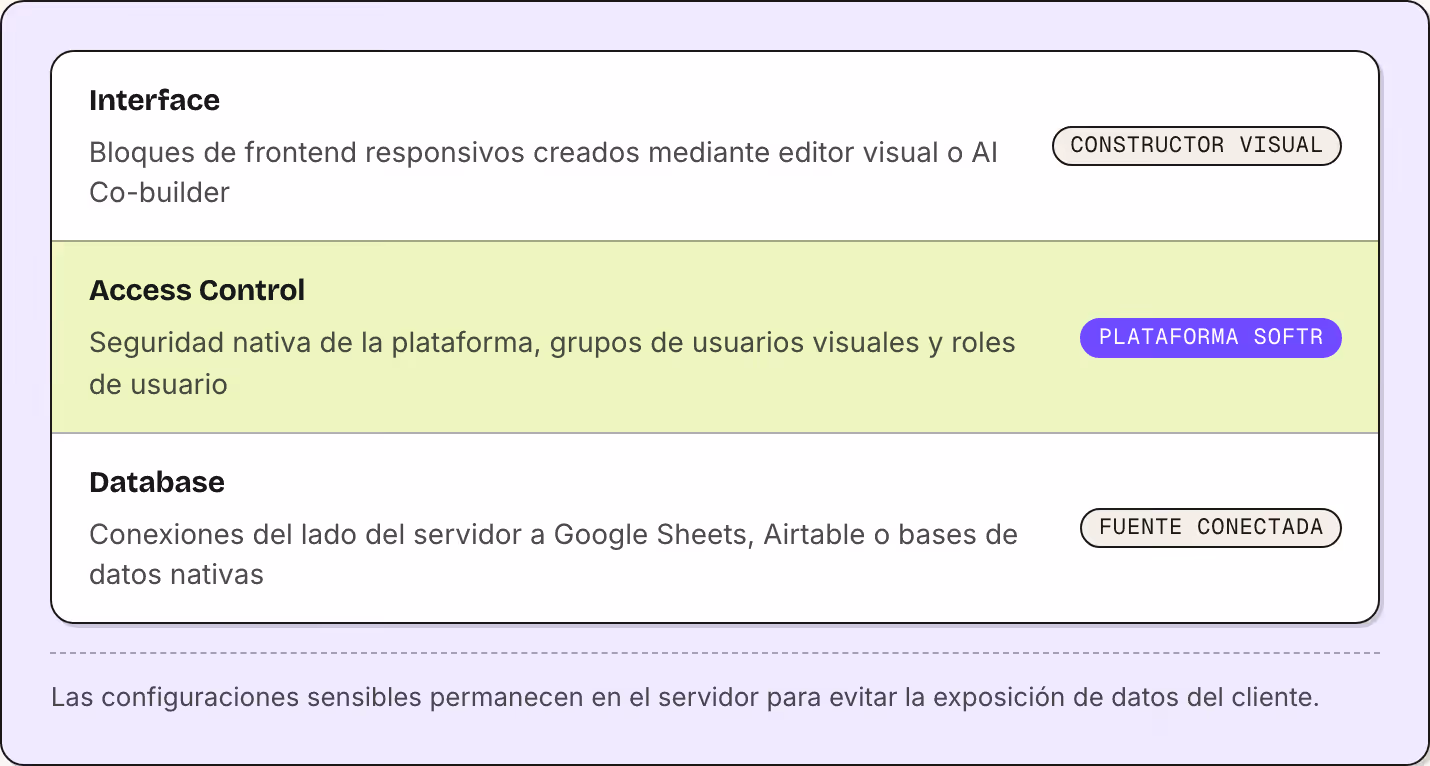This screenshot has height=766, width=1430.
Task: Select the Interface heading
Action: [x=154, y=100]
